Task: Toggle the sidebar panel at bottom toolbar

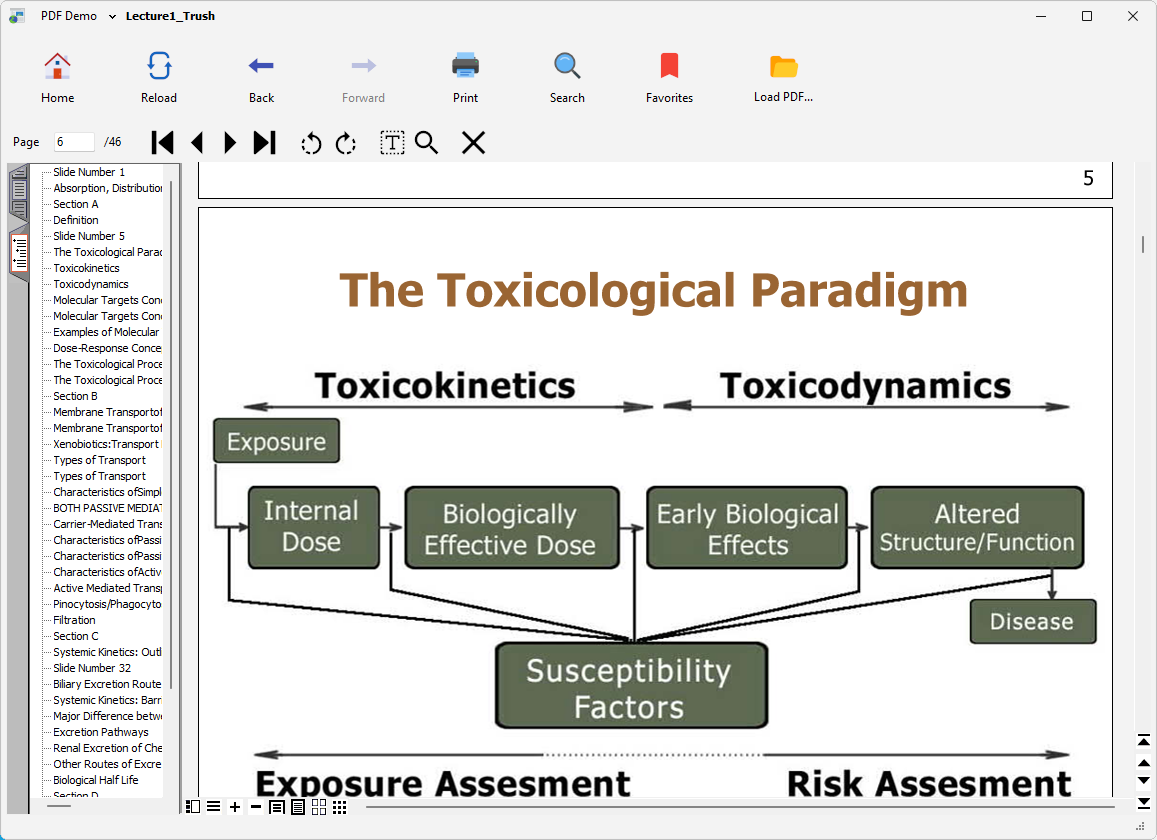Action: pyautogui.click(x=193, y=807)
